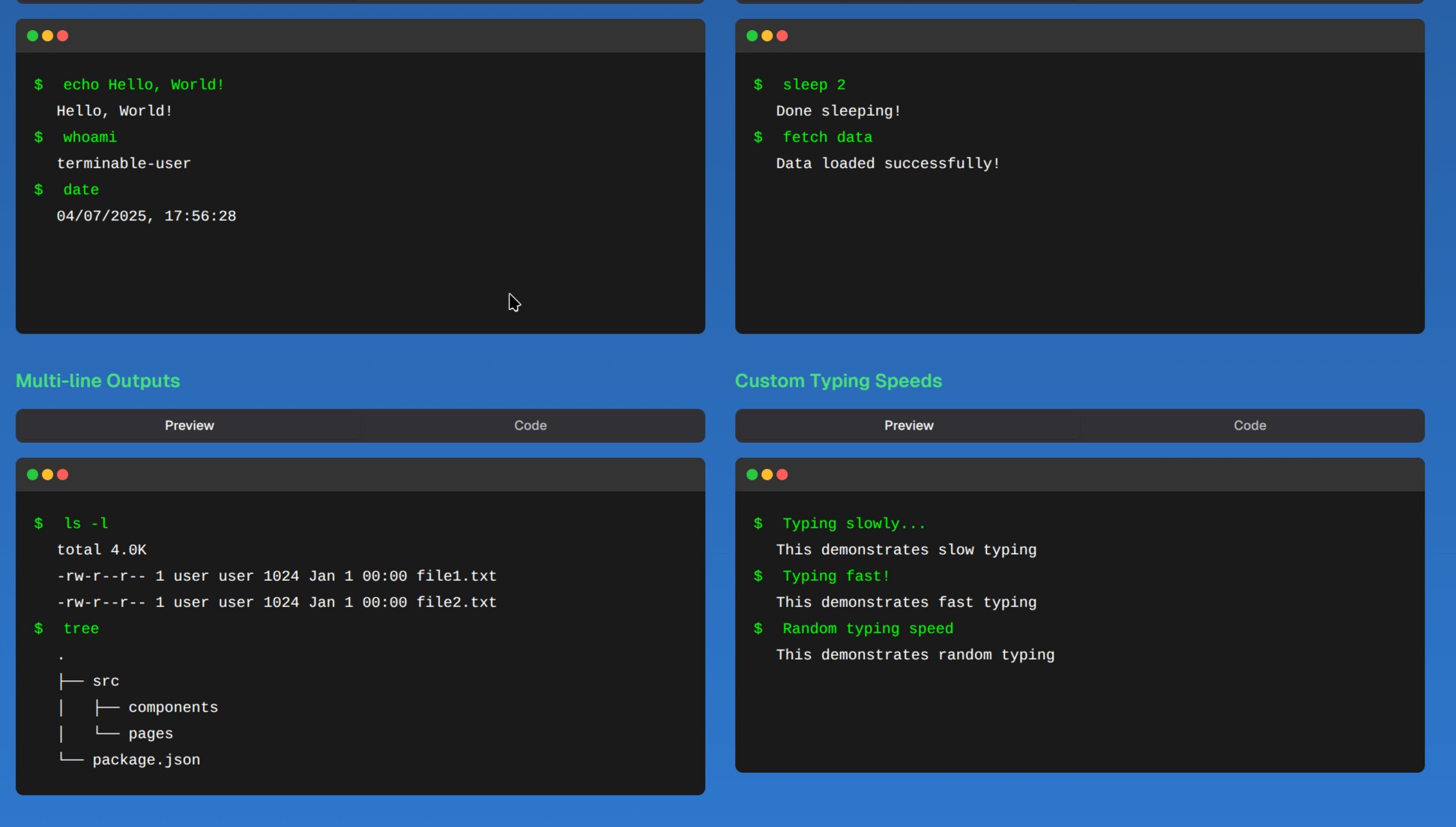Click yellow dot in Typing slowly terminal
1456x827 pixels.
tap(767, 474)
